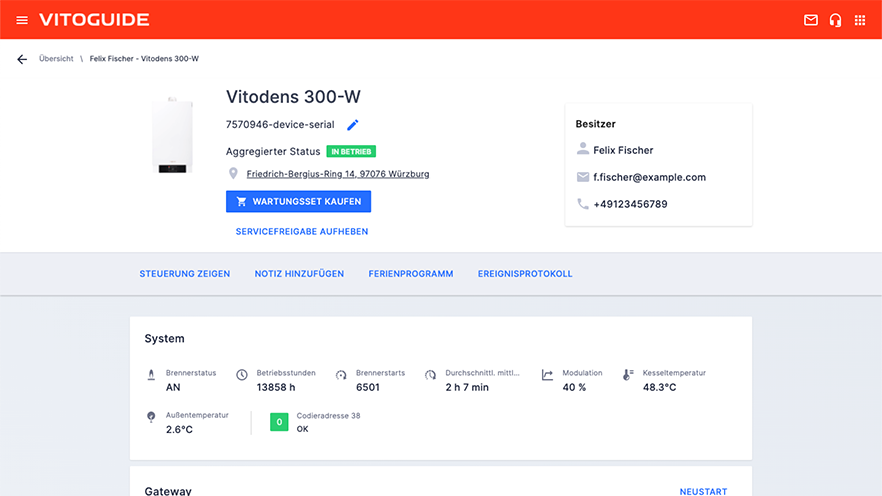Open the apps grid icon
The image size is (882, 496).
coord(860,20)
